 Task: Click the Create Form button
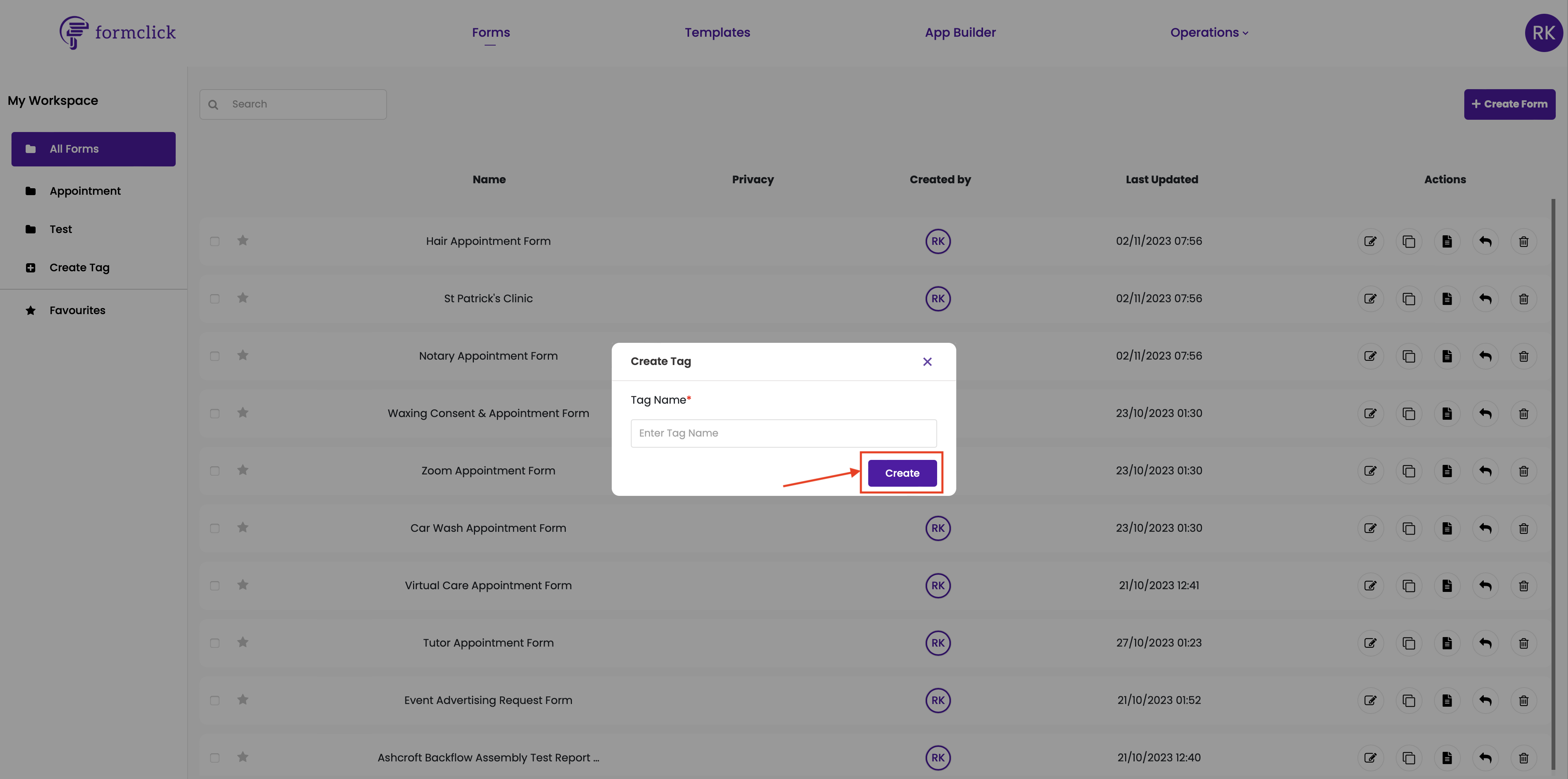(x=1509, y=104)
